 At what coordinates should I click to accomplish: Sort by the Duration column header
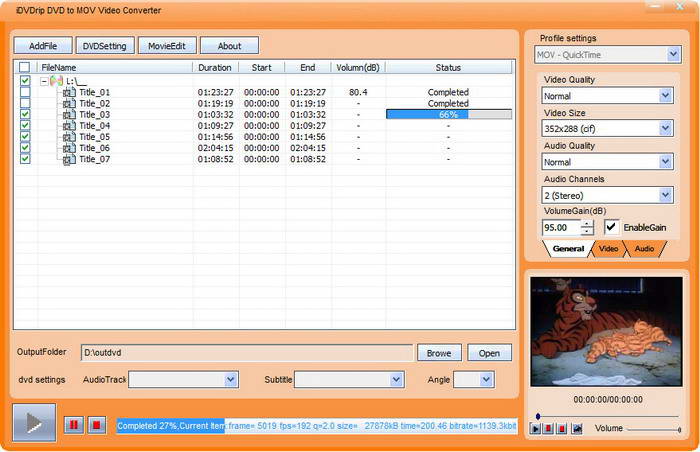pos(215,67)
